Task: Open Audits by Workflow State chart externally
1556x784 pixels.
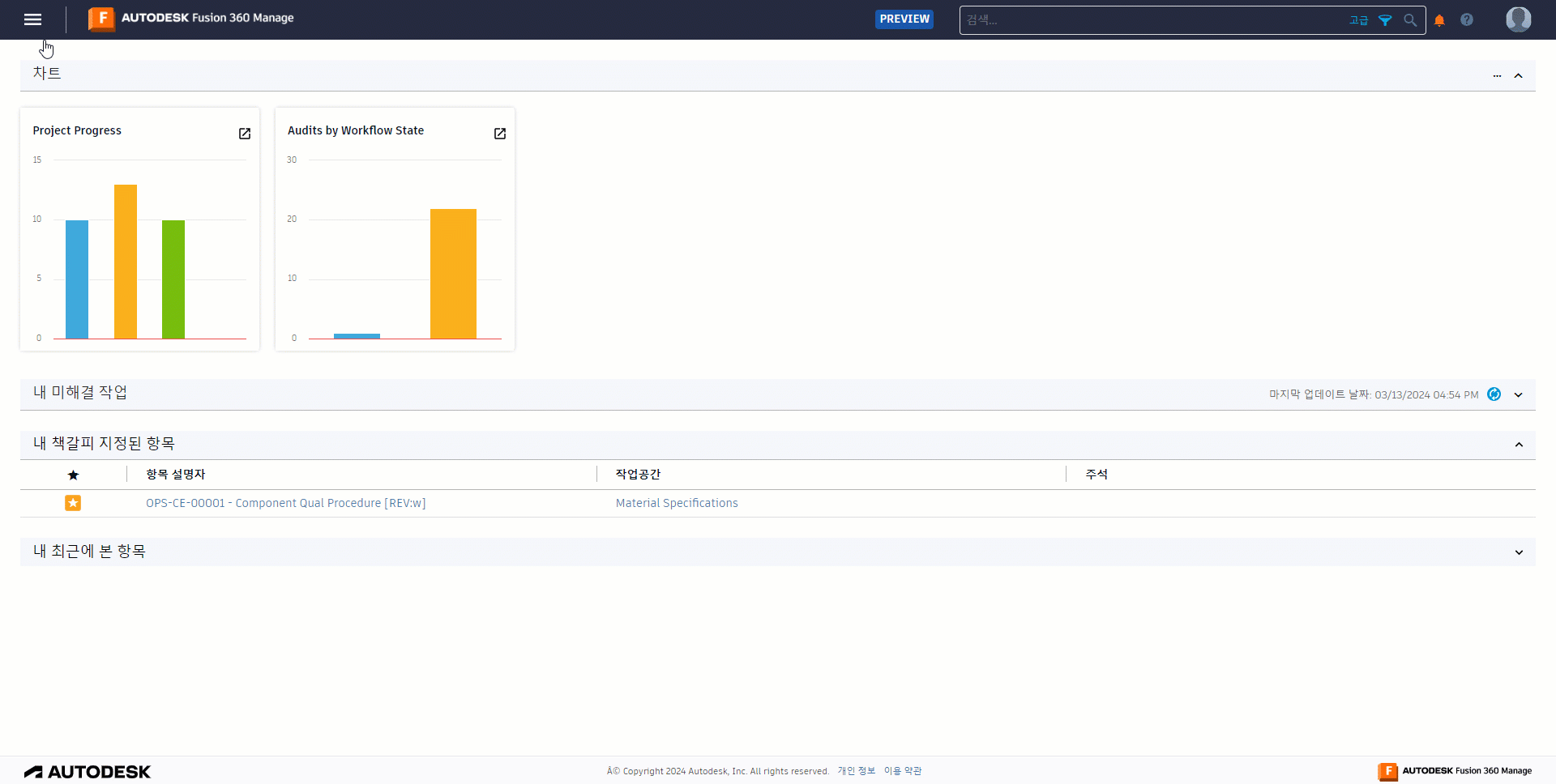Action: pos(500,134)
